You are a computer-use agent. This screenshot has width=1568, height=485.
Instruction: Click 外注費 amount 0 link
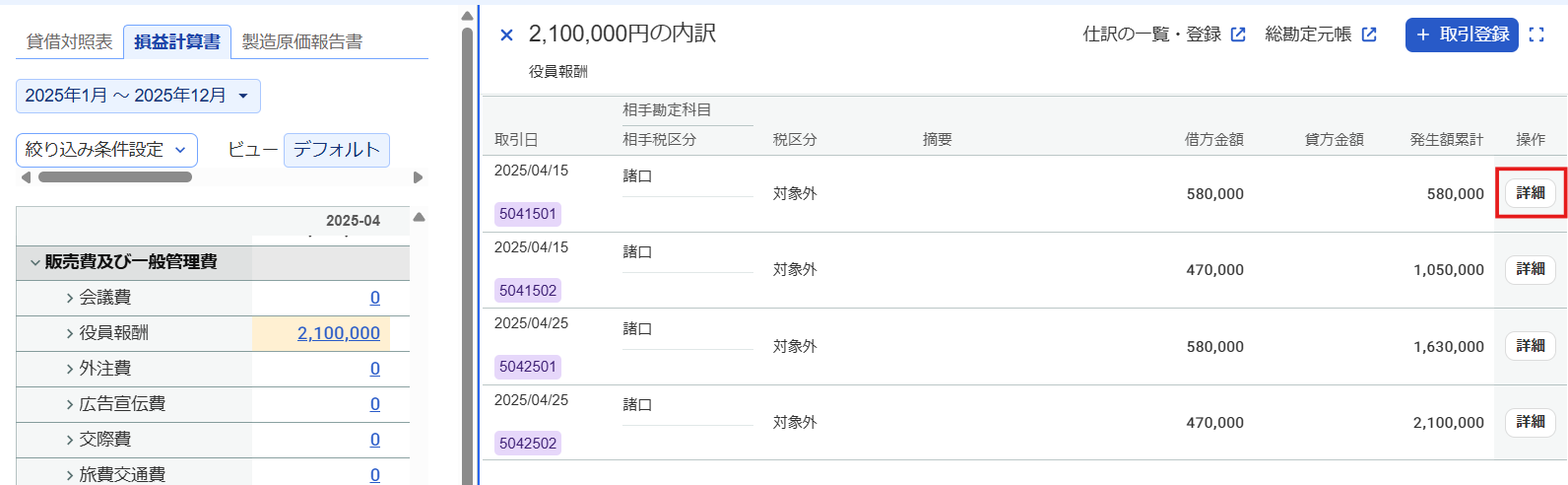click(x=375, y=369)
